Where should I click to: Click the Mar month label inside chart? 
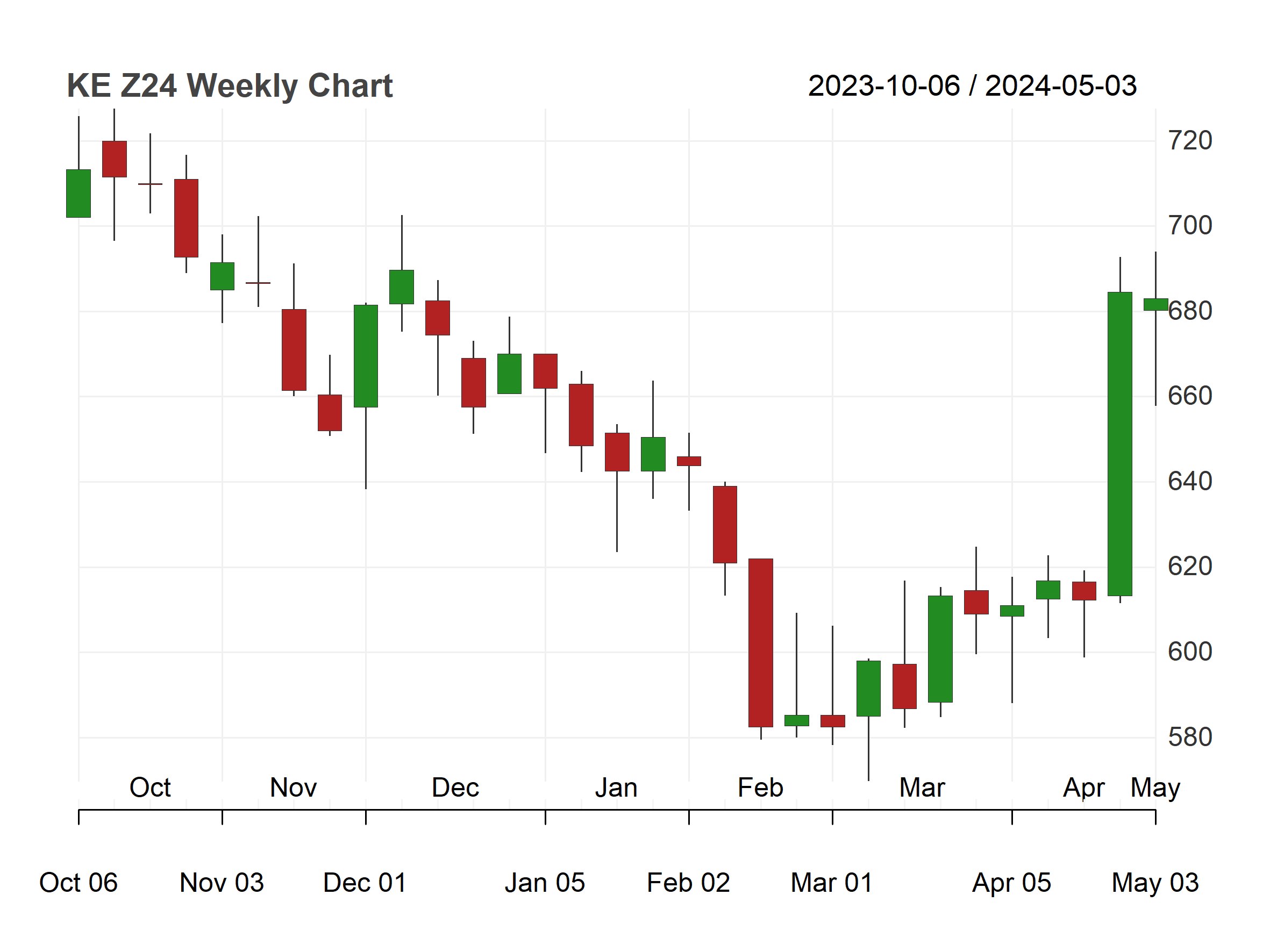(922, 788)
